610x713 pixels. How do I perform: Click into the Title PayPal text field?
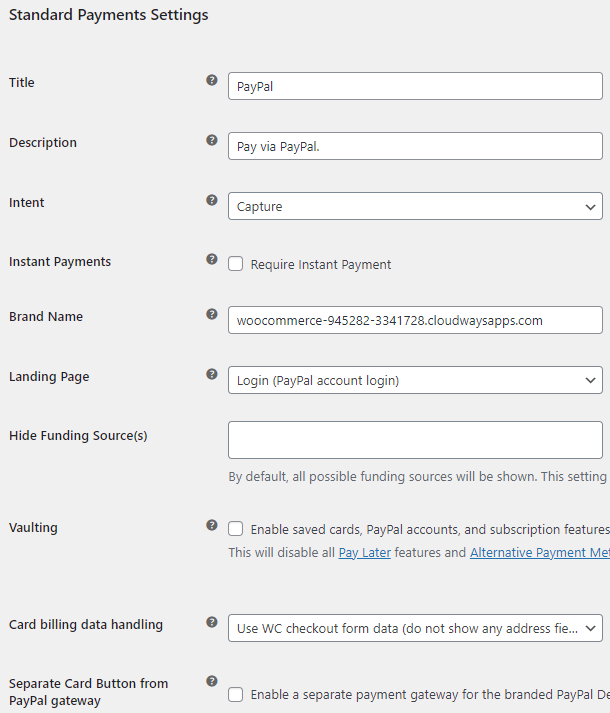(x=415, y=86)
